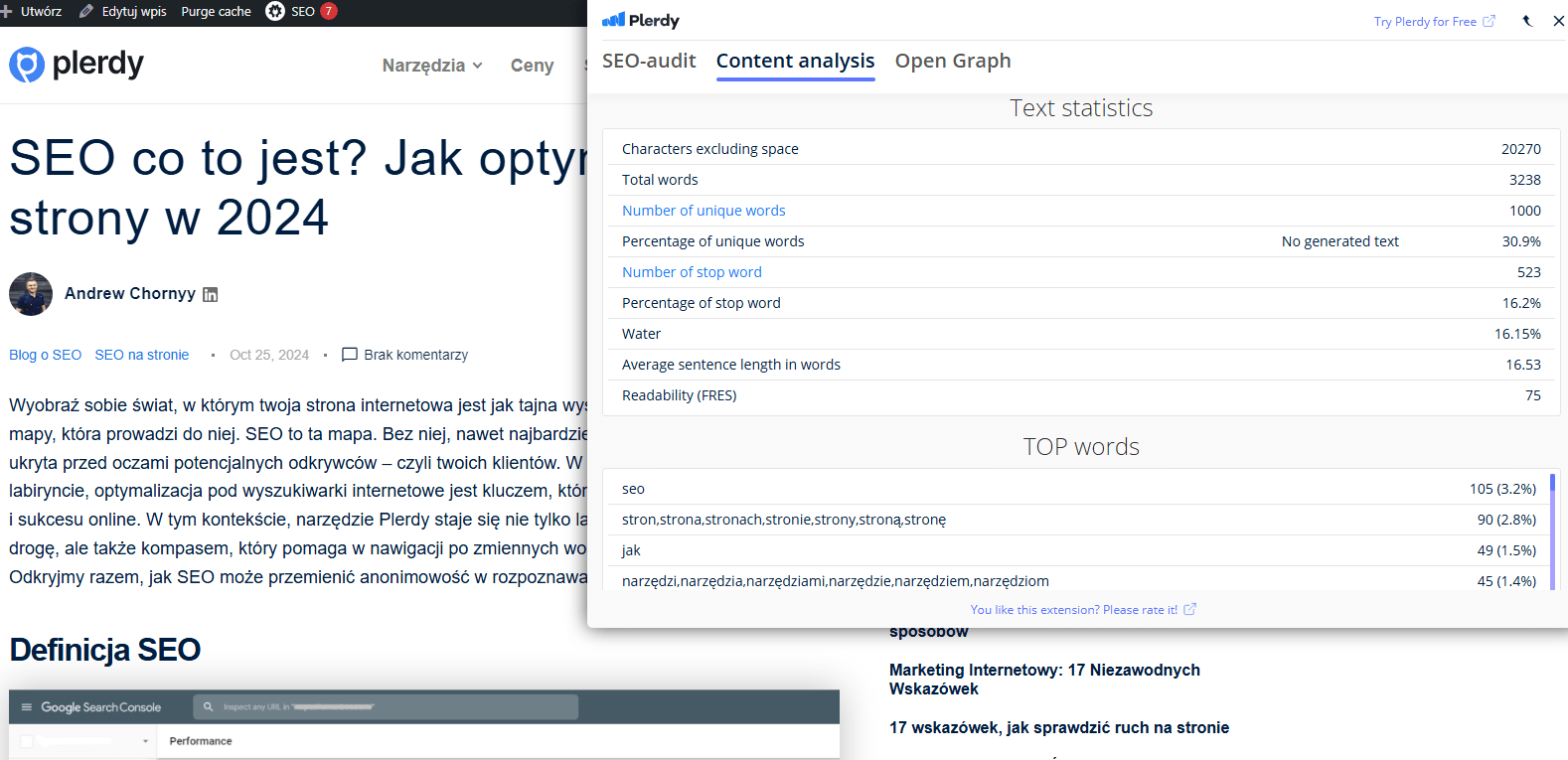Open the SEO na stronie category link
Image resolution: width=1568 pixels, height=760 pixels.
pos(142,355)
